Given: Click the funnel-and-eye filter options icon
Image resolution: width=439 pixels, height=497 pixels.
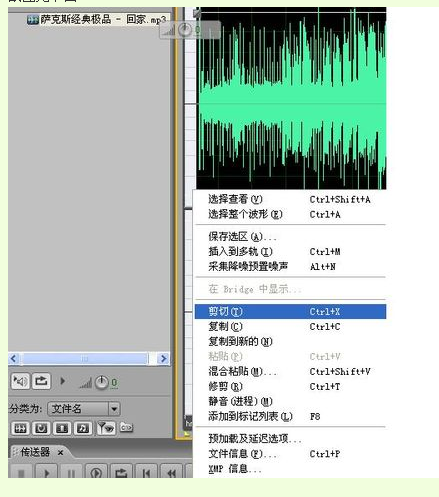Looking at the screenshot, I should tap(106, 428).
